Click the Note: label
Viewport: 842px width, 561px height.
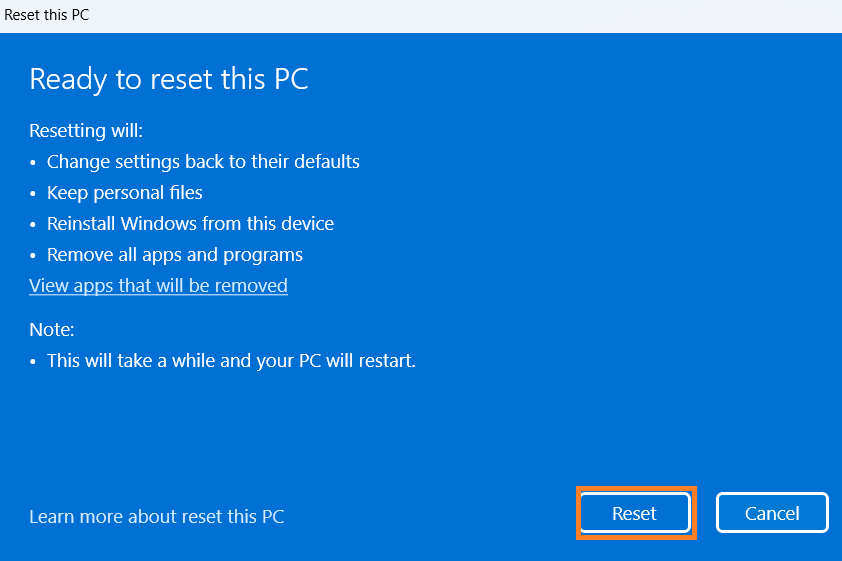coord(52,329)
